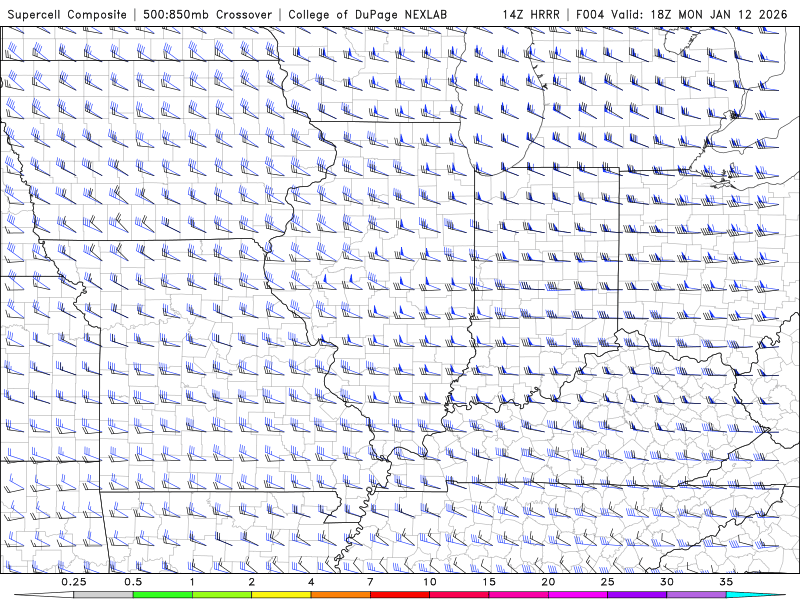Image resolution: width=800 pixels, height=600 pixels.
Task: Click the "0.25" legend value
Action: 73,582
